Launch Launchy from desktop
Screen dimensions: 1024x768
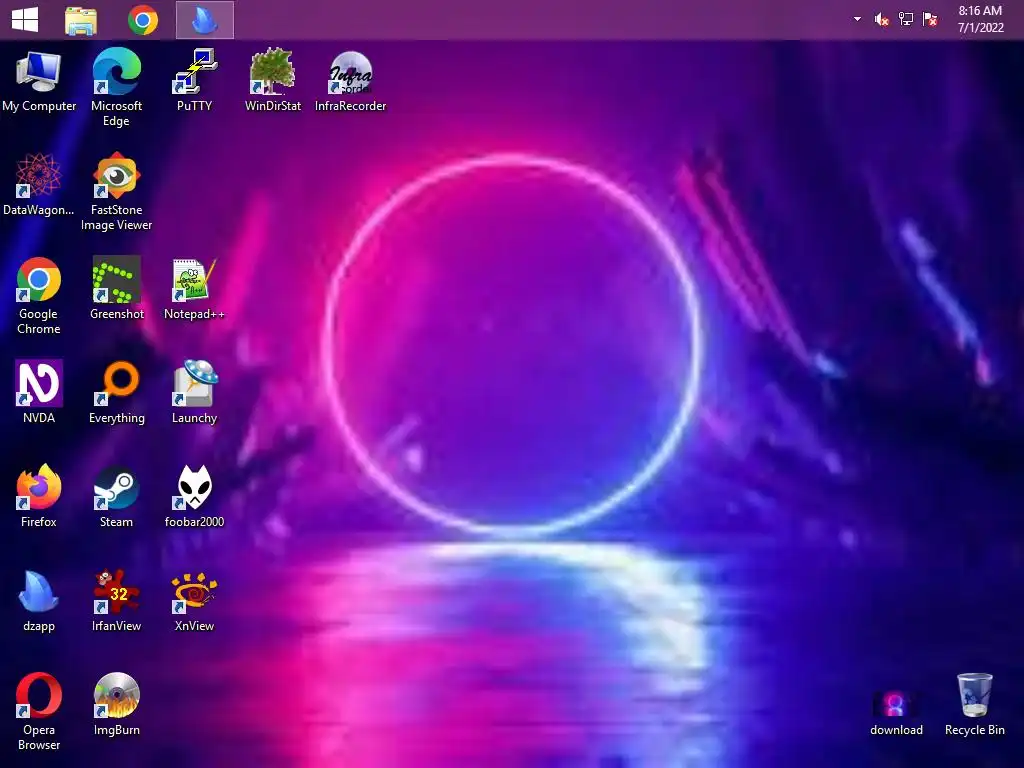195,392
